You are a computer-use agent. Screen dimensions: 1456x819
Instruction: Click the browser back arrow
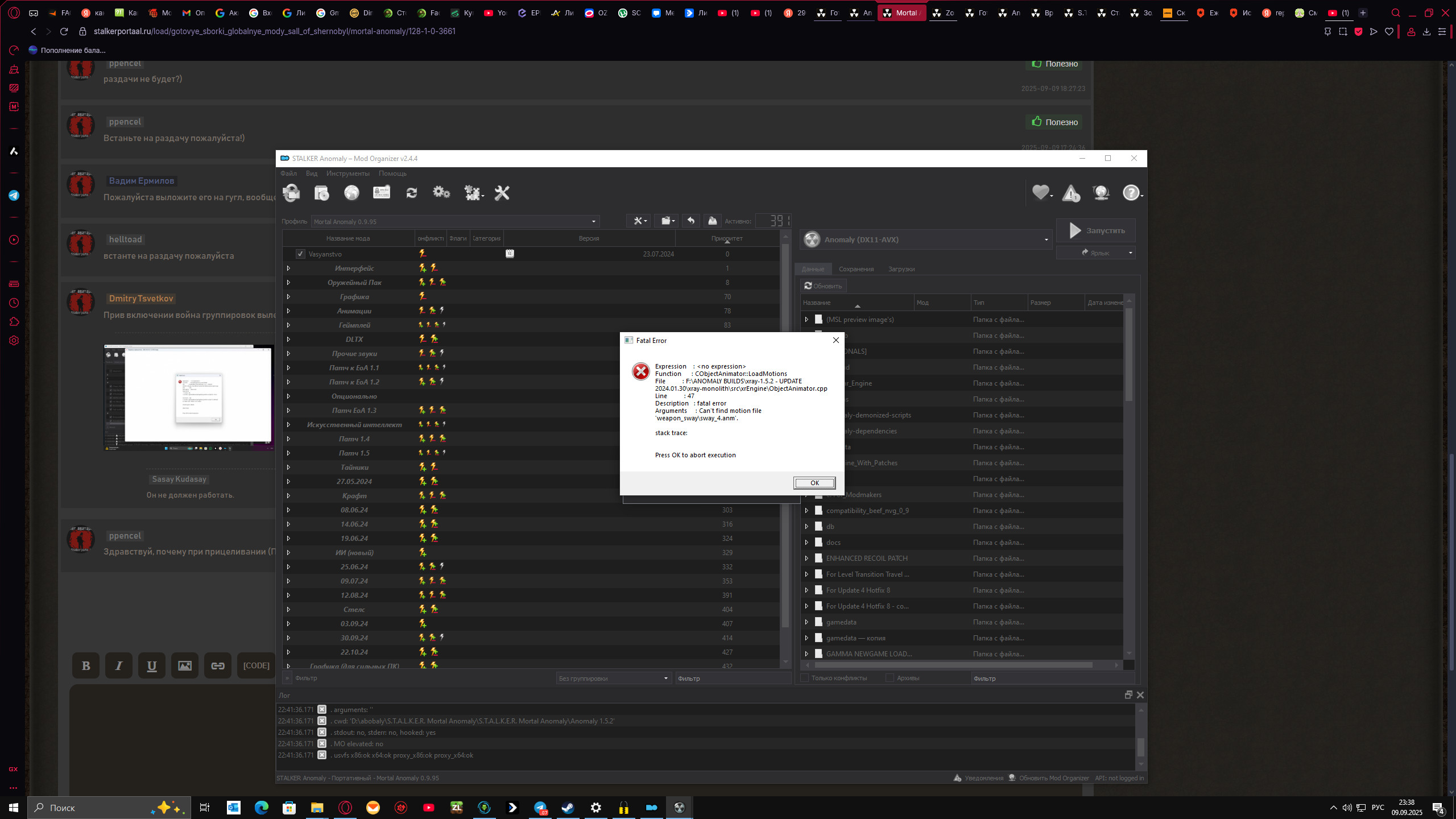pyautogui.click(x=34, y=31)
